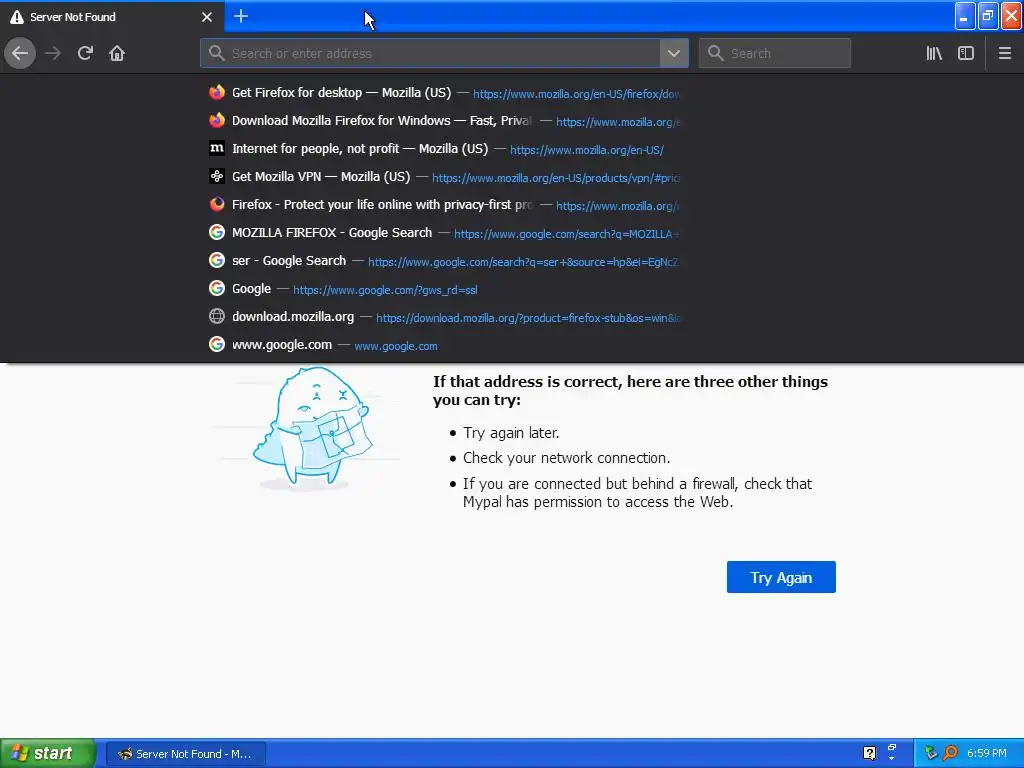1024x768 pixels.
Task: Click the 6:59 PM taskbar clock
Action: (986, 754)
